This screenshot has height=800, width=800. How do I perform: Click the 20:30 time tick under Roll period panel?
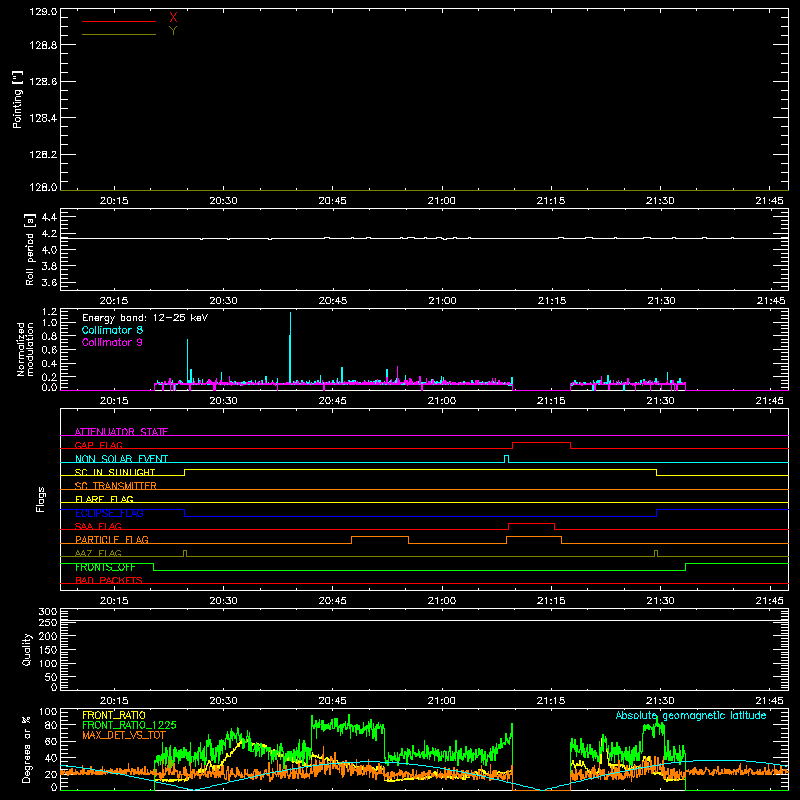click(223, 301)
